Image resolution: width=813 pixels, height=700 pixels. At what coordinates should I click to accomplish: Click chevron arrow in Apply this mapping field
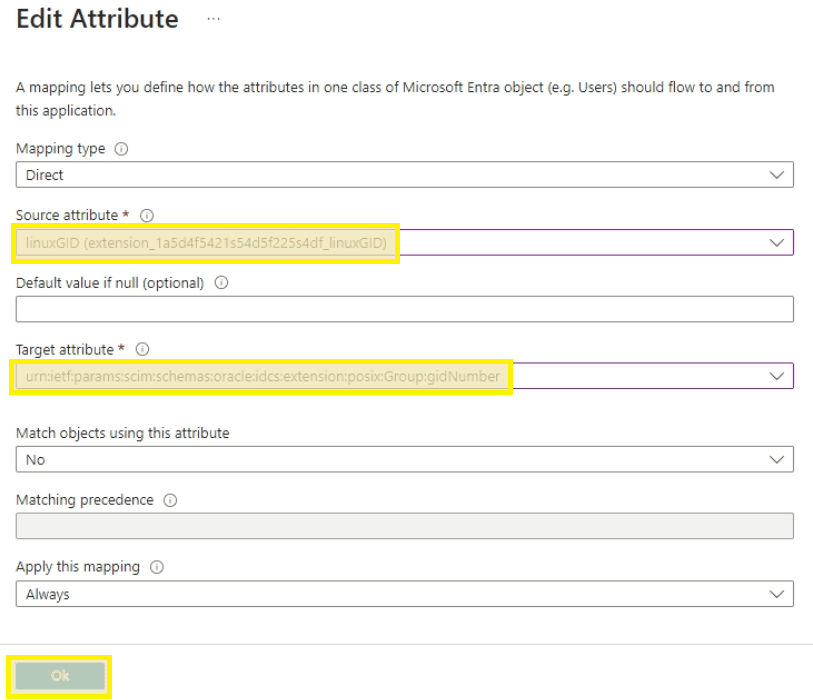(x=776, y=594)
